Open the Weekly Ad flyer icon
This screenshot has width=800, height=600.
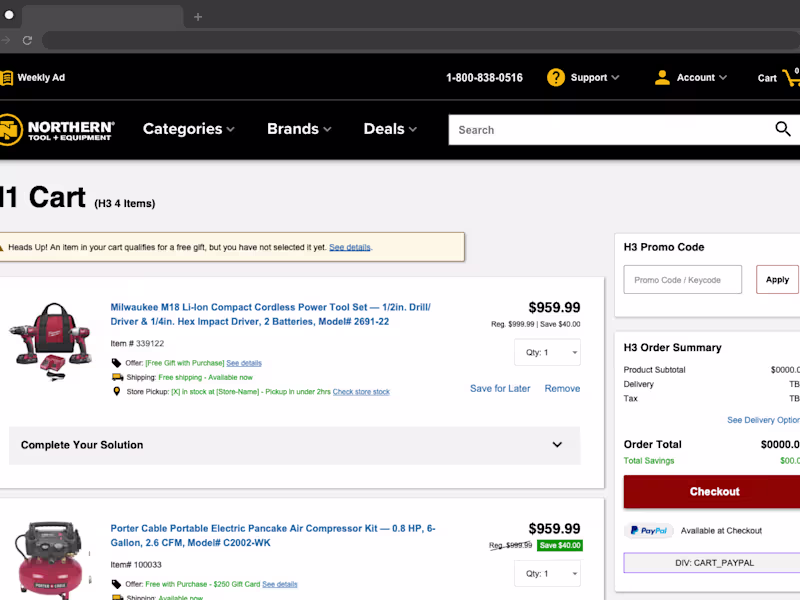(6, 78)
